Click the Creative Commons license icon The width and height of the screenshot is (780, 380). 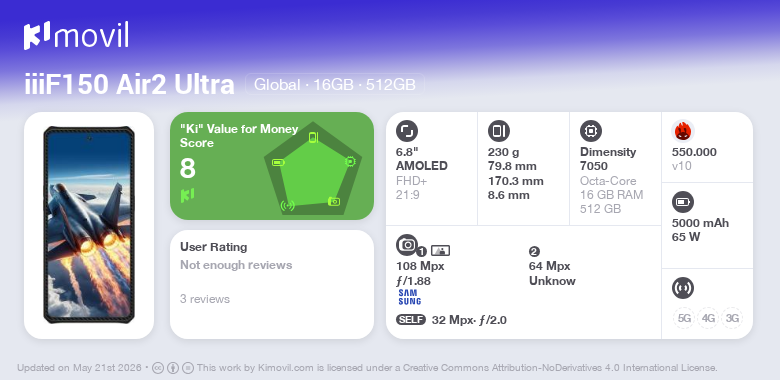click(x=158, y=368)
